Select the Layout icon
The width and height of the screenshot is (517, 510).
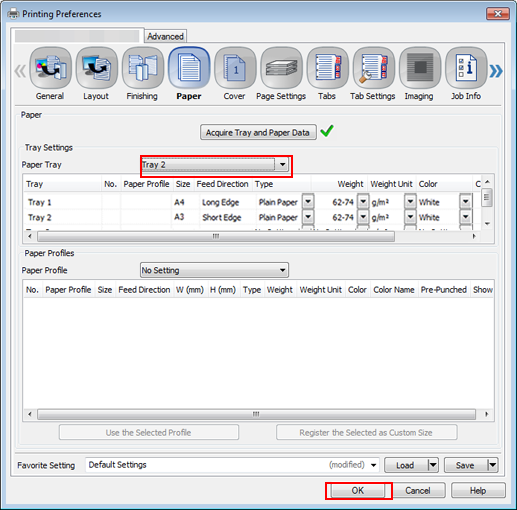point(97,68)
